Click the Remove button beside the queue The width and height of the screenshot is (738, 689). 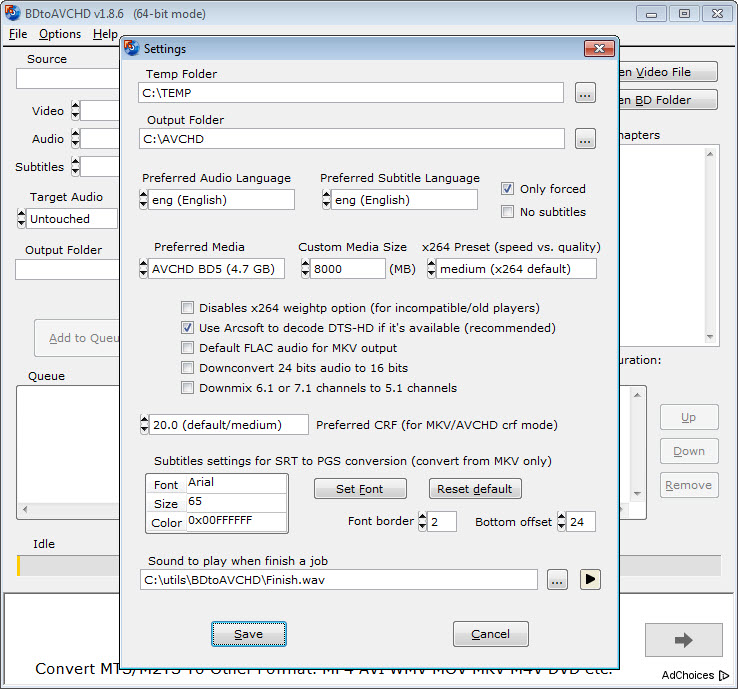pos(689,485)
